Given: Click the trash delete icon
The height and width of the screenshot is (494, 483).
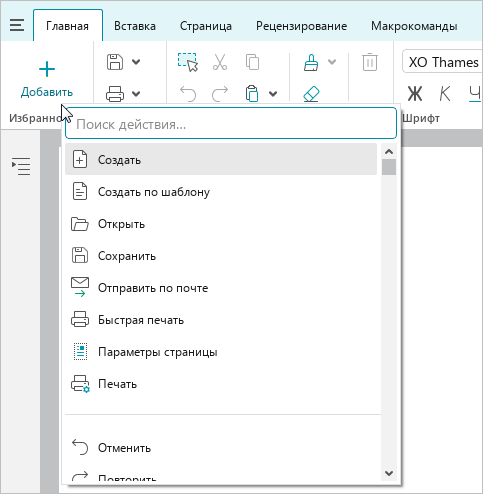Looking at the screenshot, I should coord(370,62).
